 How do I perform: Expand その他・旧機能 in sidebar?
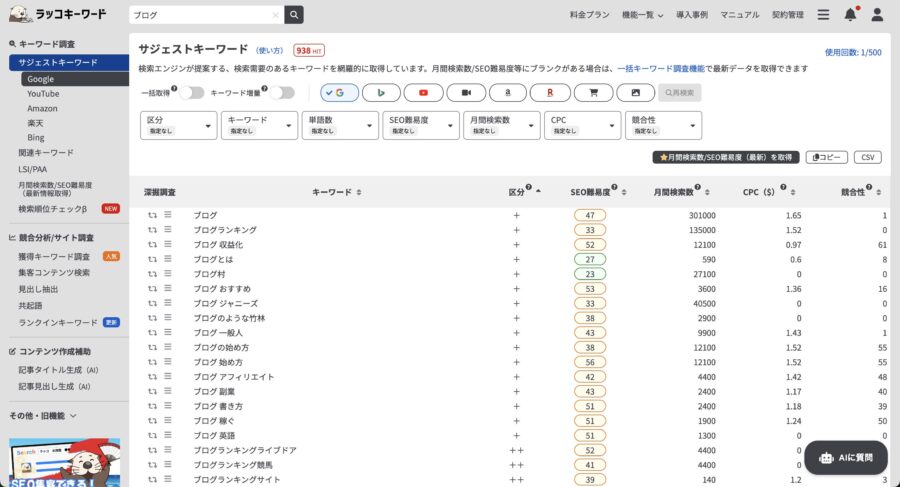[x=42, y=415]
